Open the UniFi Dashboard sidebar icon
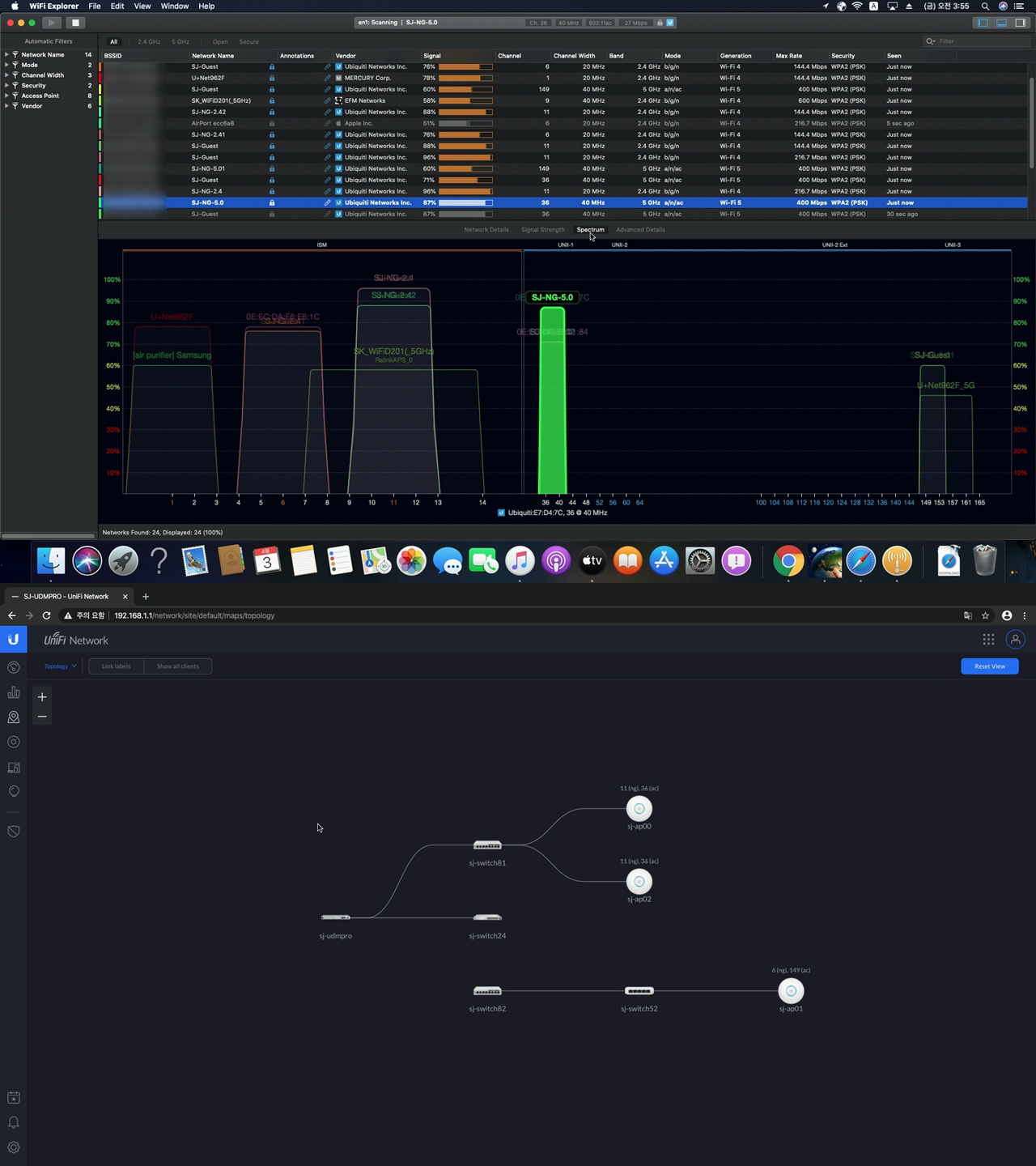This screenshot has width=1036, height=1166. click(x=14, y=667)
